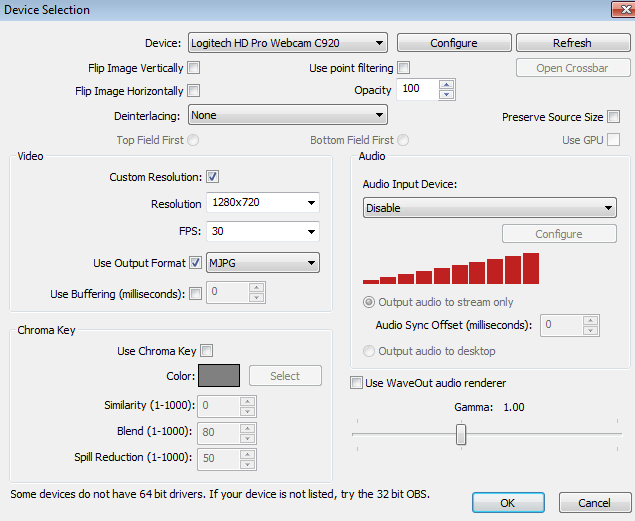Click the Opacity value field
This screenshot has width=635, height=521.
click(x=418, y=89)
